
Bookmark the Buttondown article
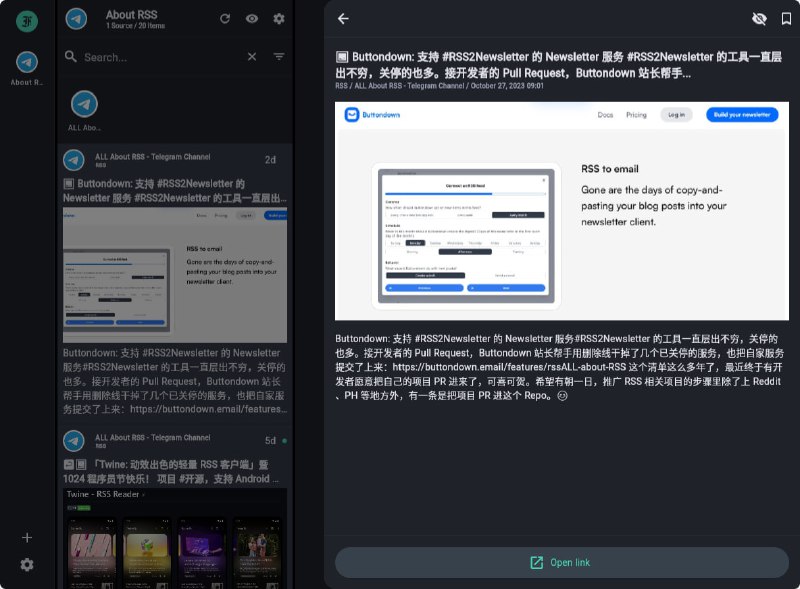[x=785, y=19]
